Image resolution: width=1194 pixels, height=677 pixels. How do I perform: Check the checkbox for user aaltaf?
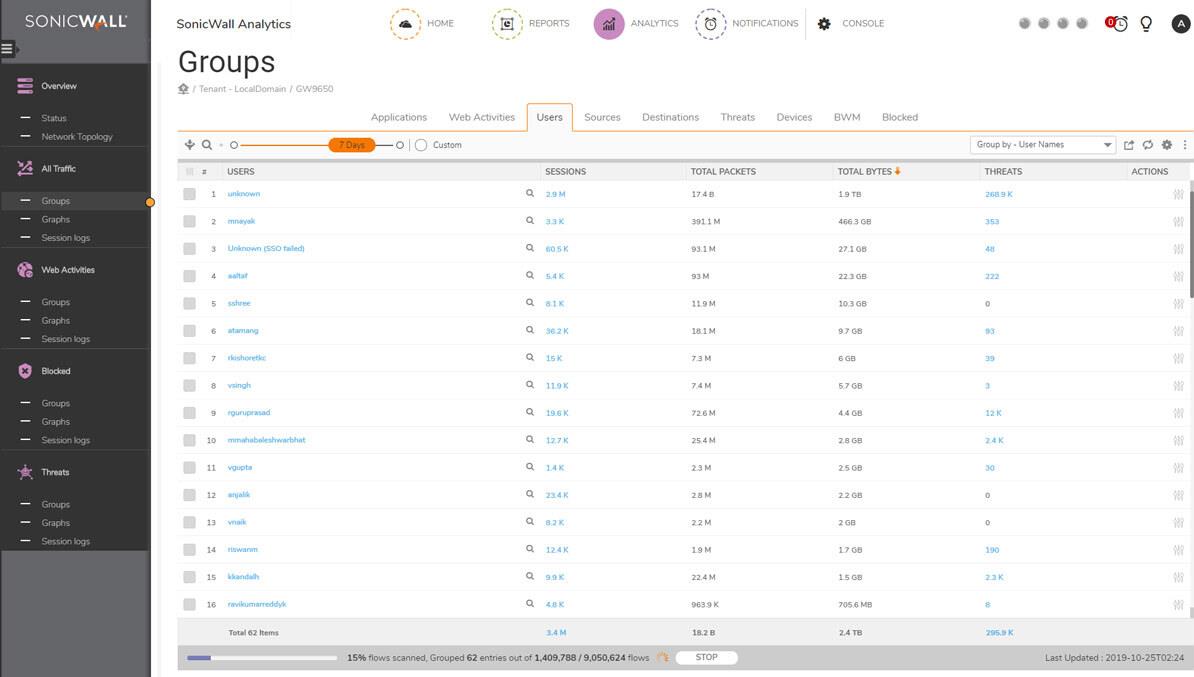[x=189, y=276]
